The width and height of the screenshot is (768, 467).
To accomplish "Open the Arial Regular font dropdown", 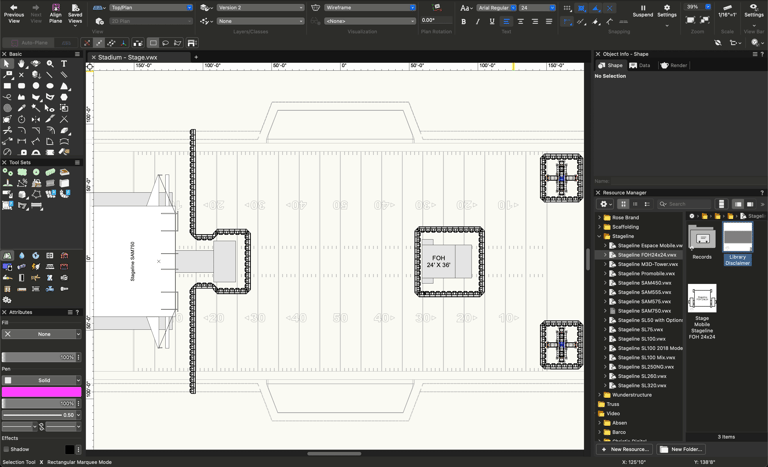I will coord(497,8).
